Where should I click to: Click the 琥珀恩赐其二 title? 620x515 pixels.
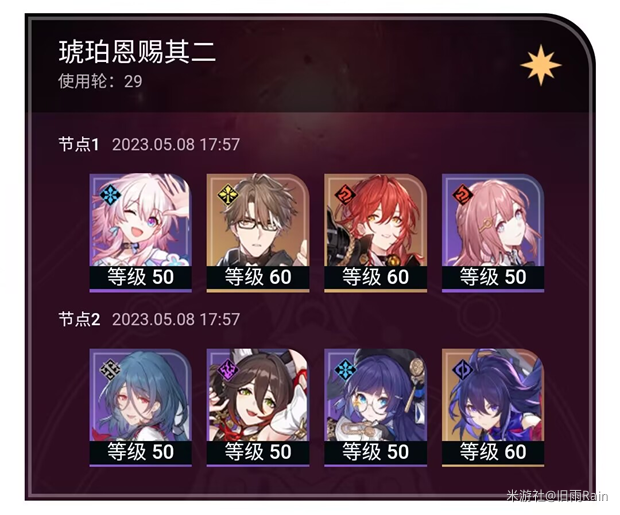coord(137,52)
